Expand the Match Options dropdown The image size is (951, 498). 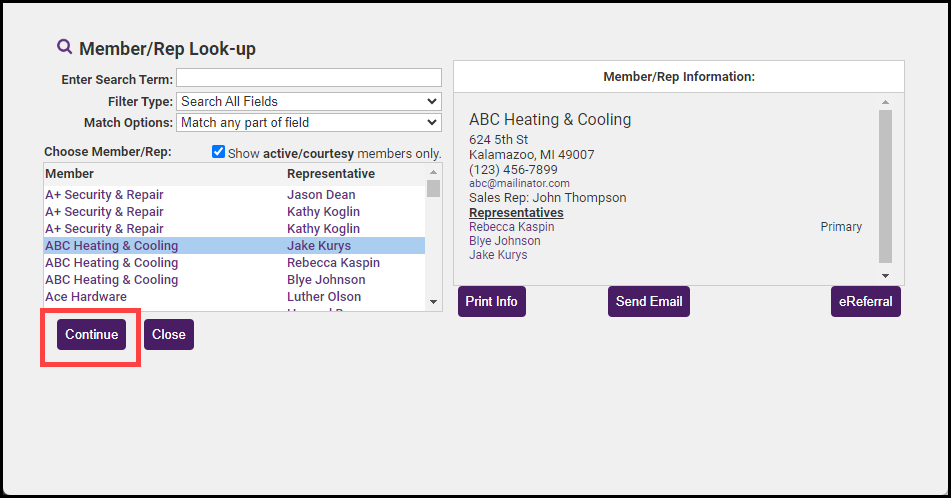pos(308,122)
